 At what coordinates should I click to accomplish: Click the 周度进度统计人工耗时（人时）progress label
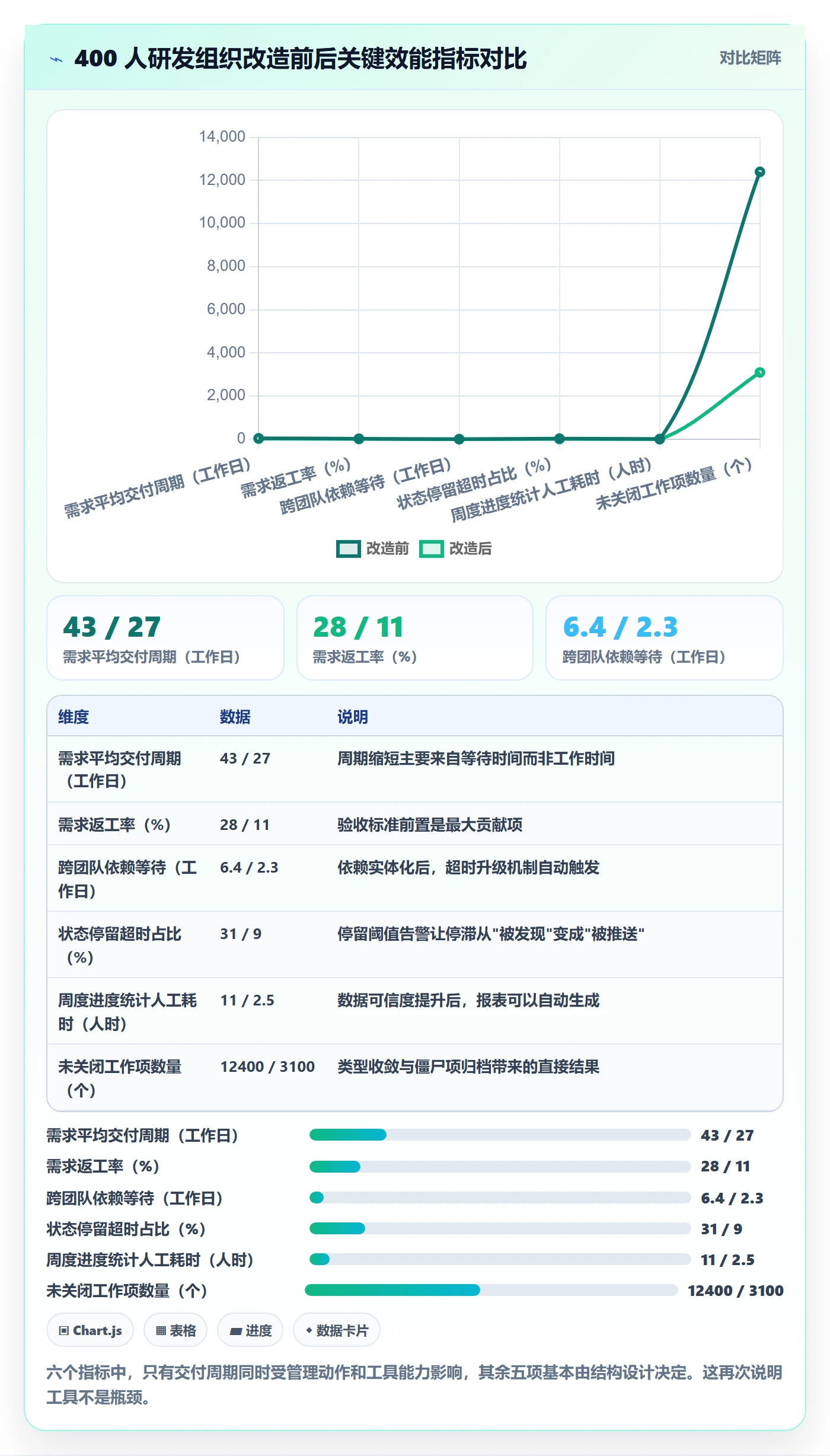coord(151,1260)
